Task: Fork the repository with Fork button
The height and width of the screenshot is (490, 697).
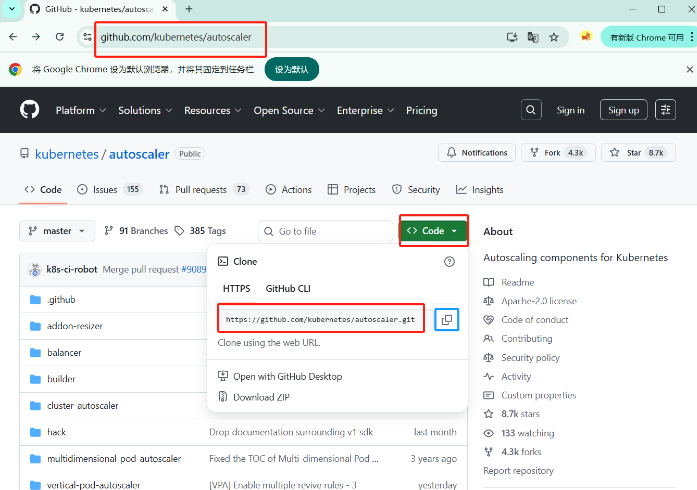Action: pyautogui.click(x=558, y=153)
